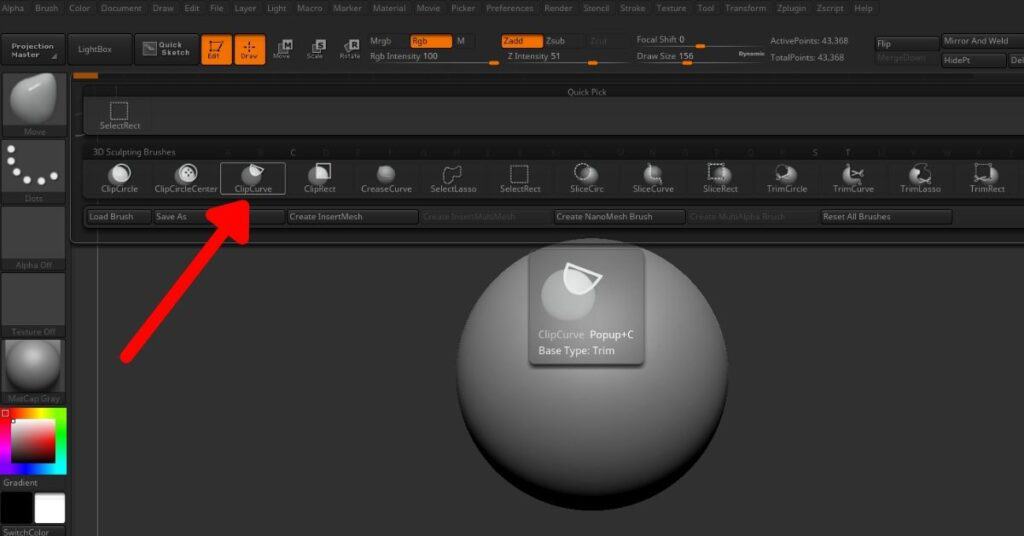Toggle Draw mode button
1024x536 pixels.
249,49
